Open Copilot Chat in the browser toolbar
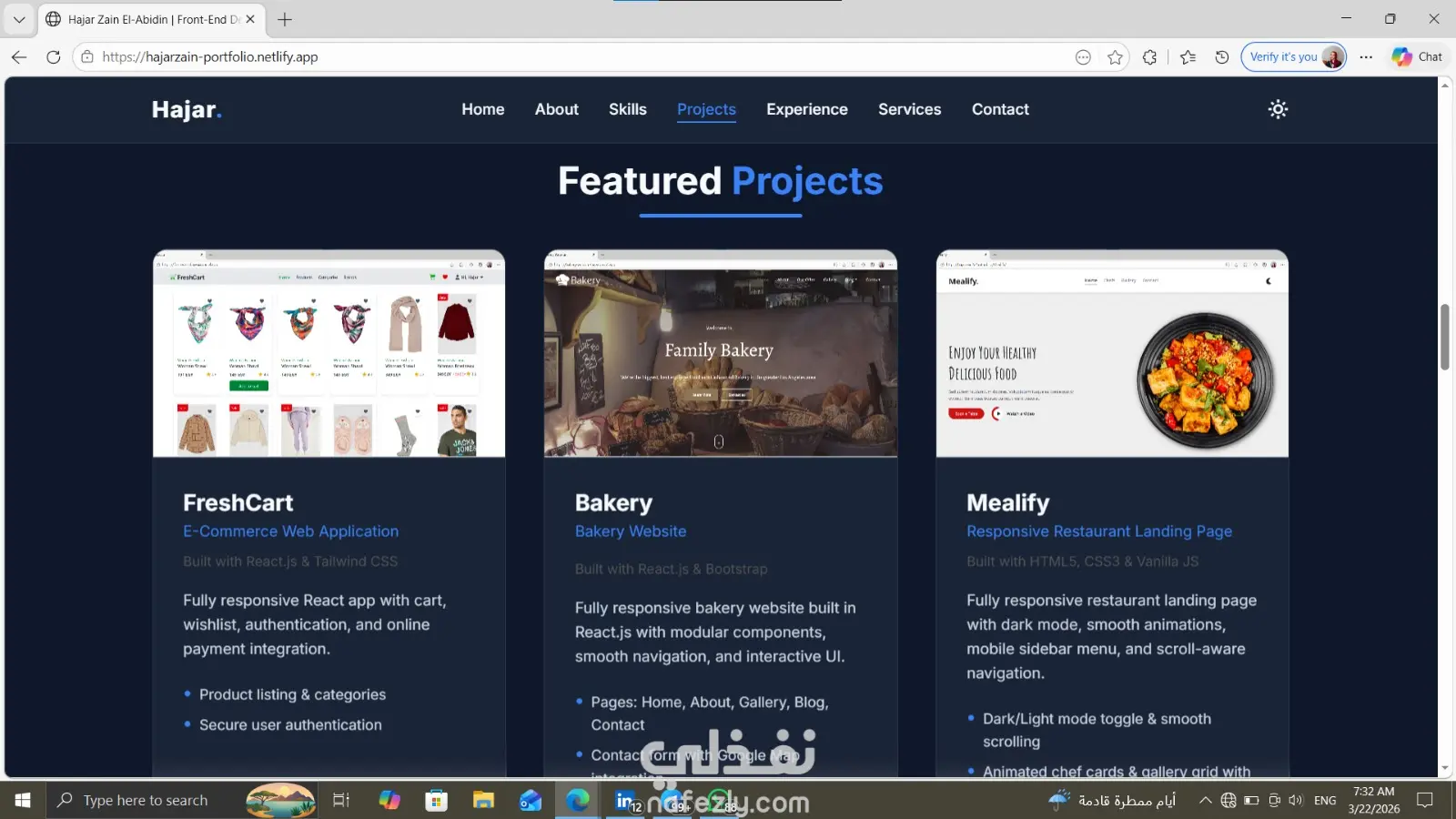The height and width of the screenshot is (819, 1456). tap(1417, 56)
